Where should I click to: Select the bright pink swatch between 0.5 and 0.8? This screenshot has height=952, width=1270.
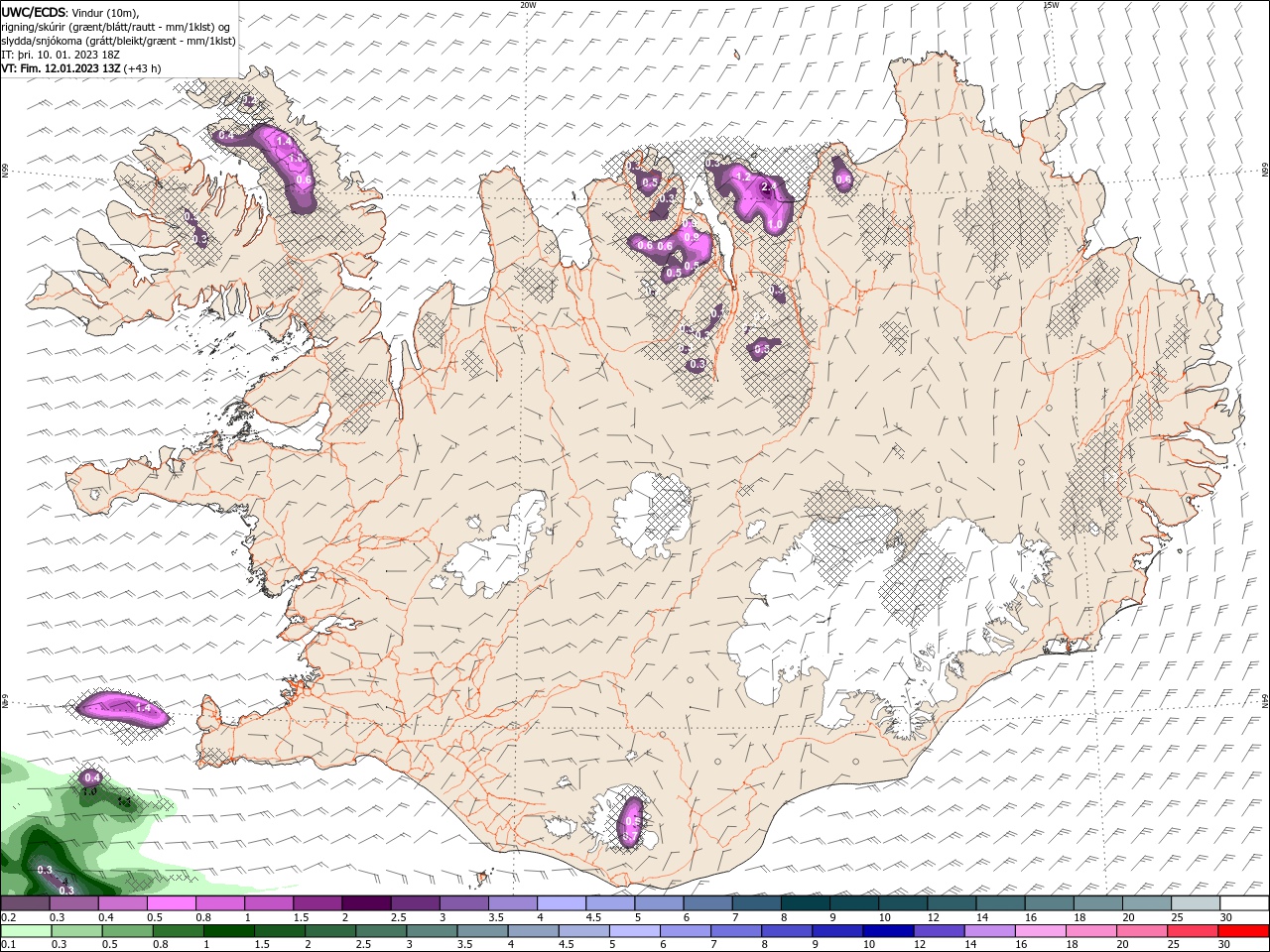coord(171,903)
